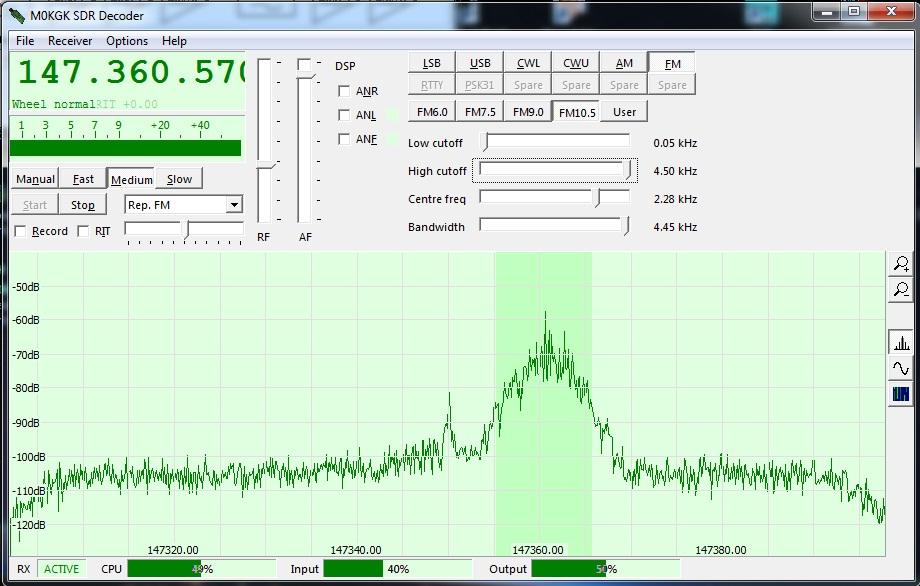Click the 147380.00 frequency label
Image resolution: width=920 pixels, height=586 pixels.
[x=721, y=550]
